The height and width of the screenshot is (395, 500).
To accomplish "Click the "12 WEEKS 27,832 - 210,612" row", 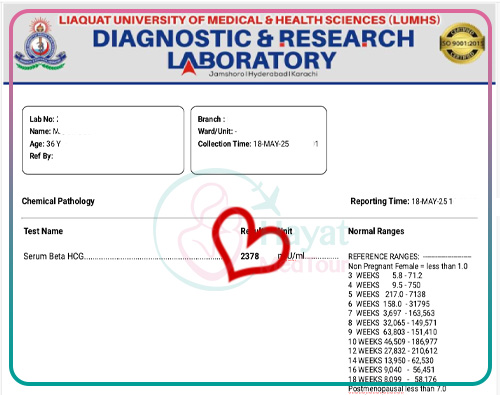I will (393, 351).
